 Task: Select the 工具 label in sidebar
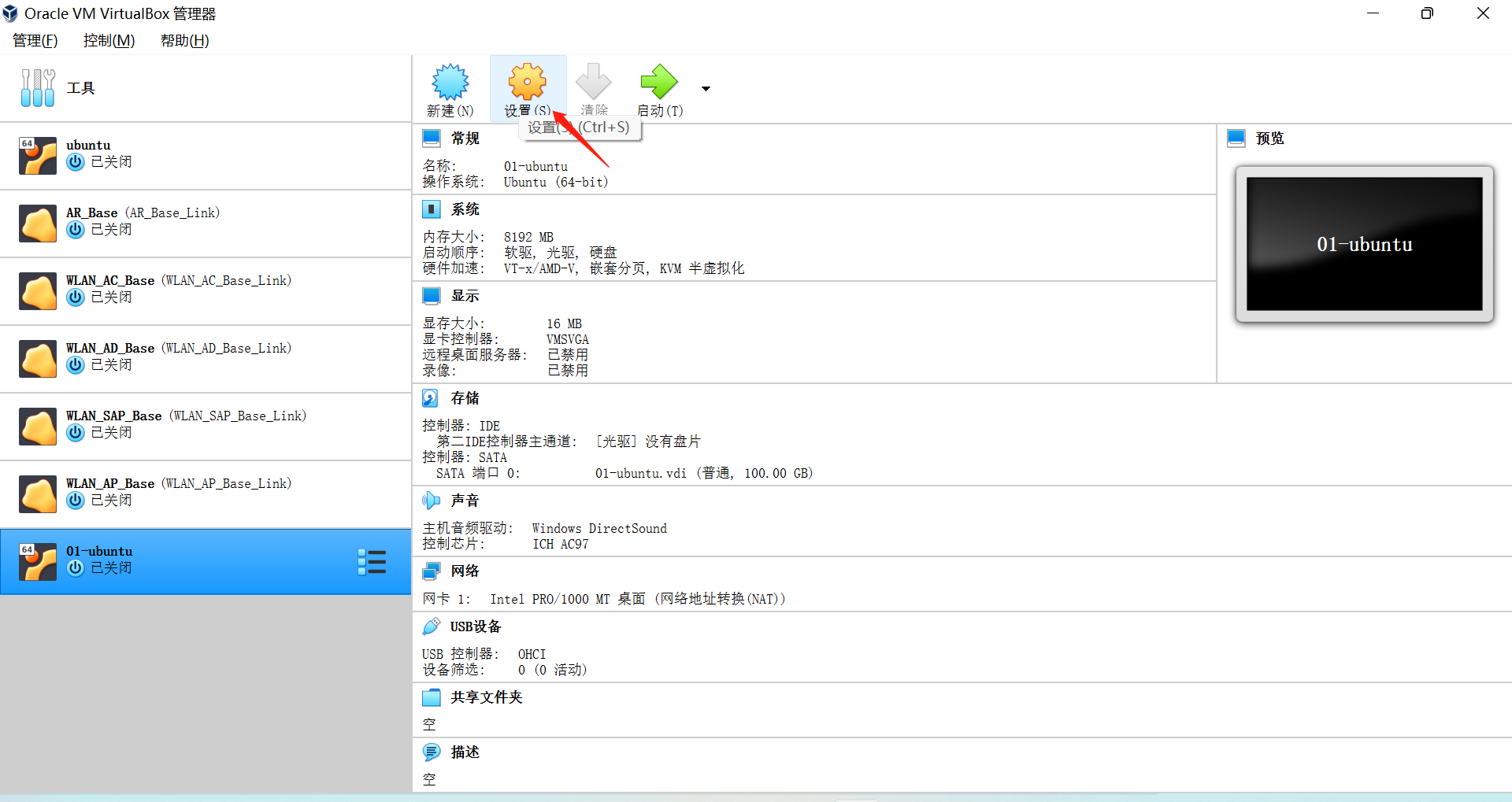click(80, 88)
